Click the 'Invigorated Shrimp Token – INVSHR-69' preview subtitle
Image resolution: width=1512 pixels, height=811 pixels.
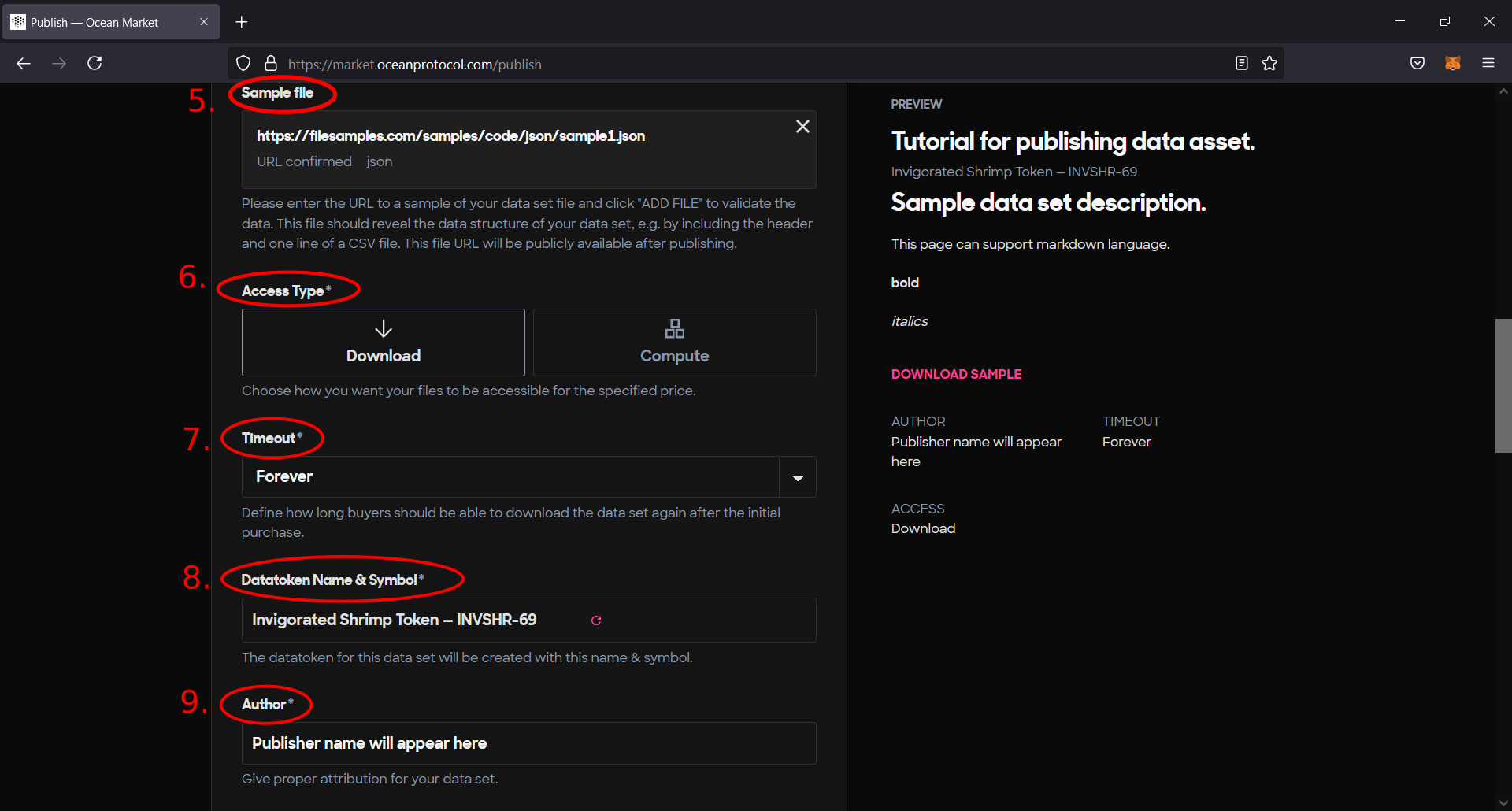1014,172
